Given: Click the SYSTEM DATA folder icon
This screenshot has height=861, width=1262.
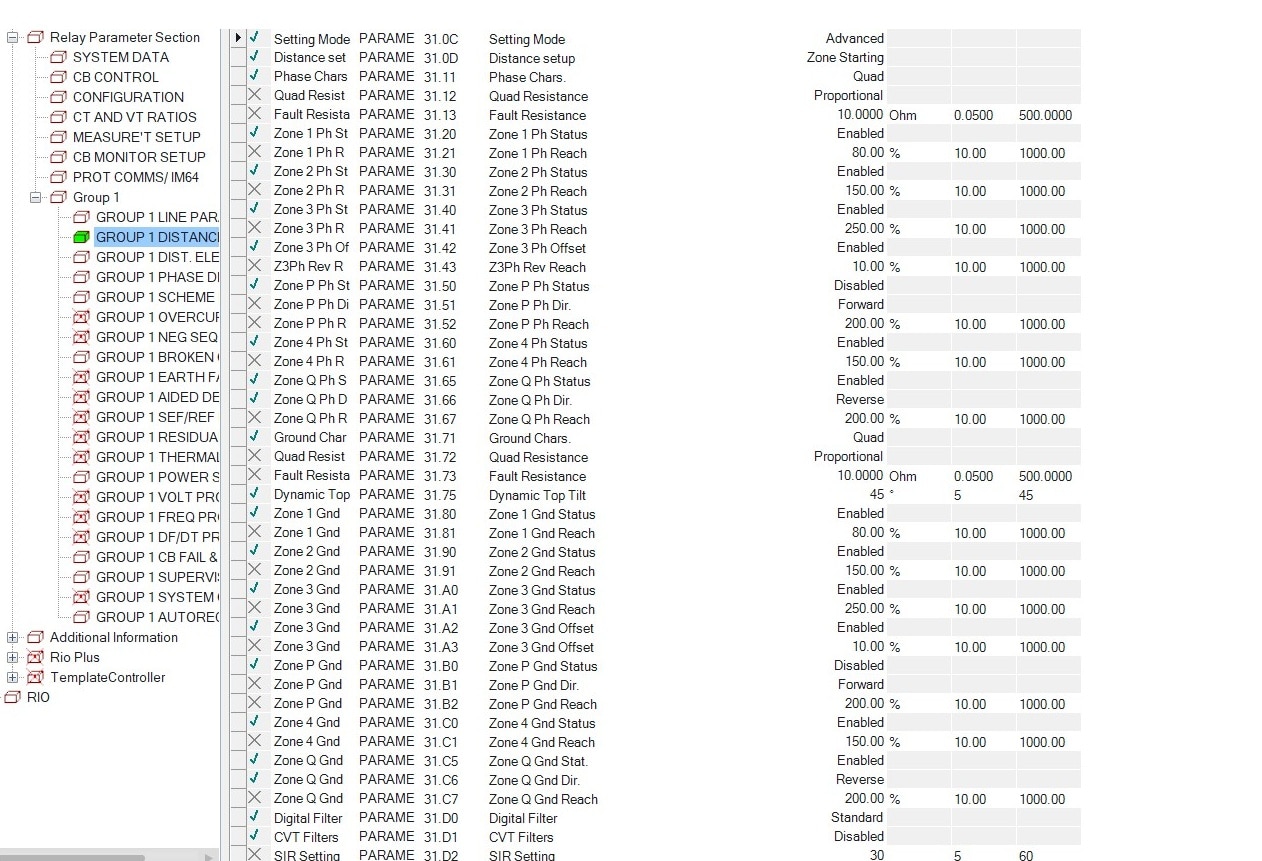Looking at the screenshot, I should [x=58, y=57].
